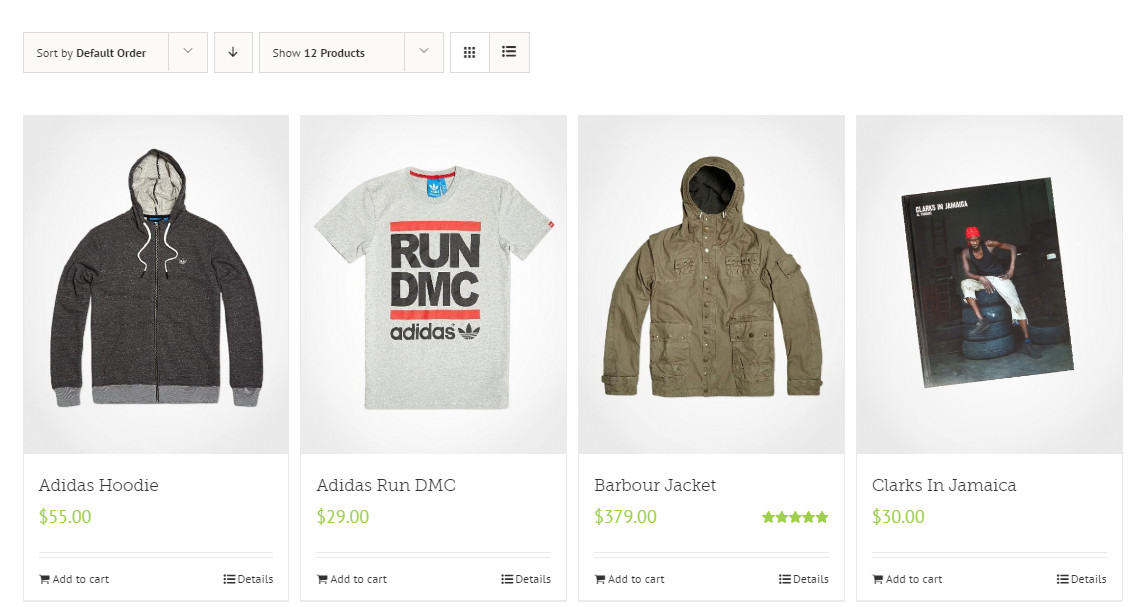Open the Clarks In Jamaica title link
Viewport: 1132px width, 607px height.
click(x=944, y=485)
